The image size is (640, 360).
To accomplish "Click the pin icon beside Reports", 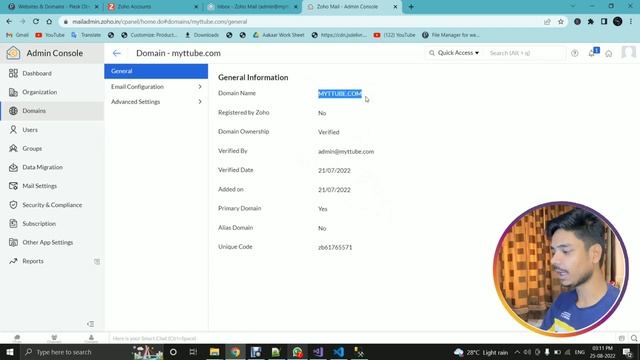I will (97, 261).
